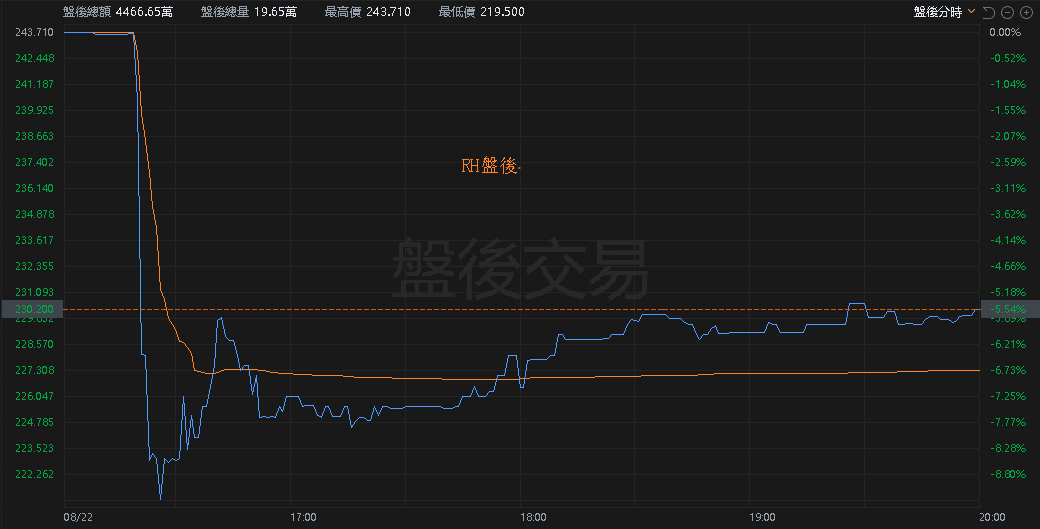The width and height of the screenshot is (1040, 529).
Task: Click the 226.047 price axis label
Action: (x=34, y=396)
